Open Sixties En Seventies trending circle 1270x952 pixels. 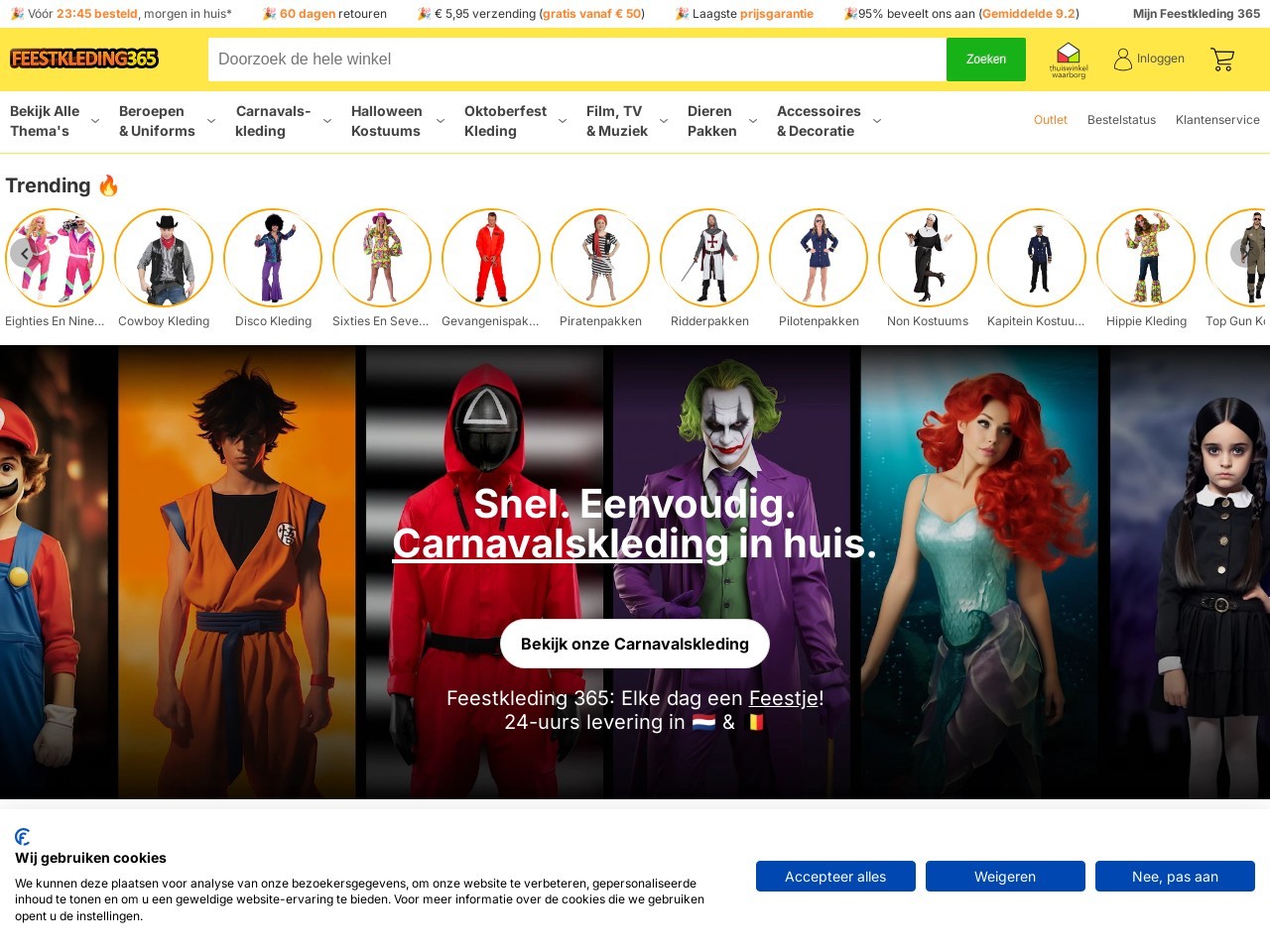[382, 258]
